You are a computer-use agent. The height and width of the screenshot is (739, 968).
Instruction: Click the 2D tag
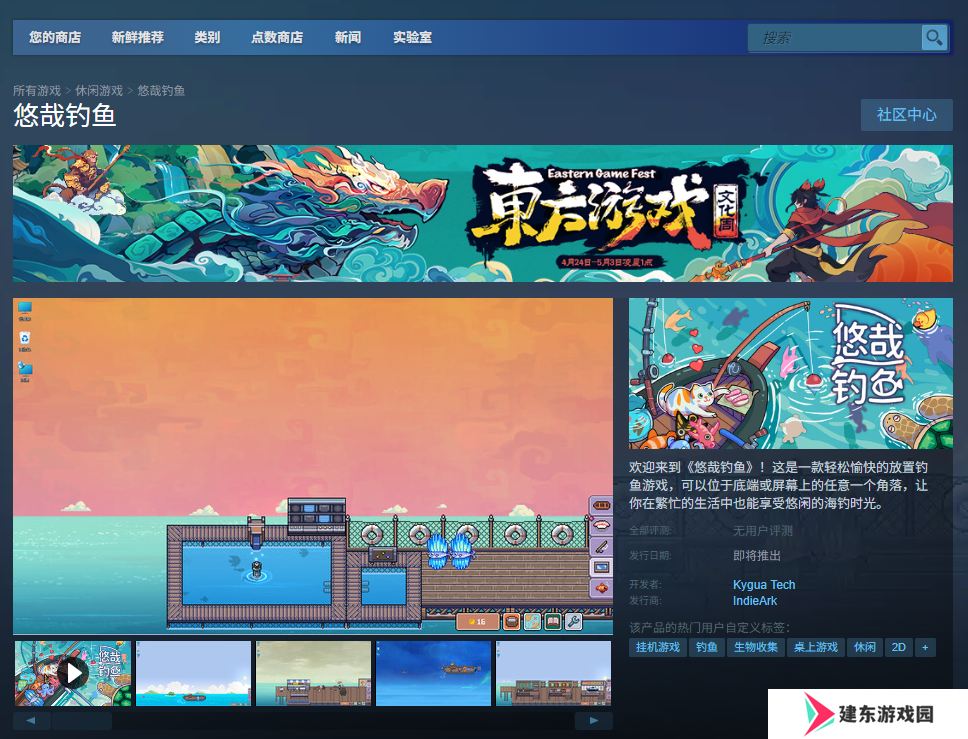coord(899,647)
